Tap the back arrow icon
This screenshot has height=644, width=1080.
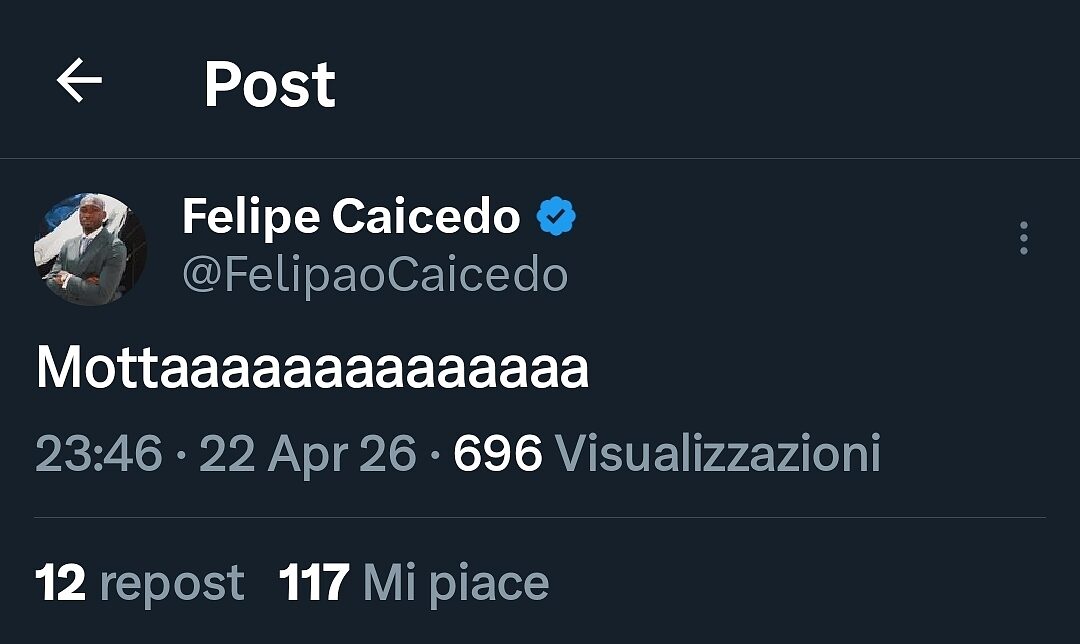(80, 81)
